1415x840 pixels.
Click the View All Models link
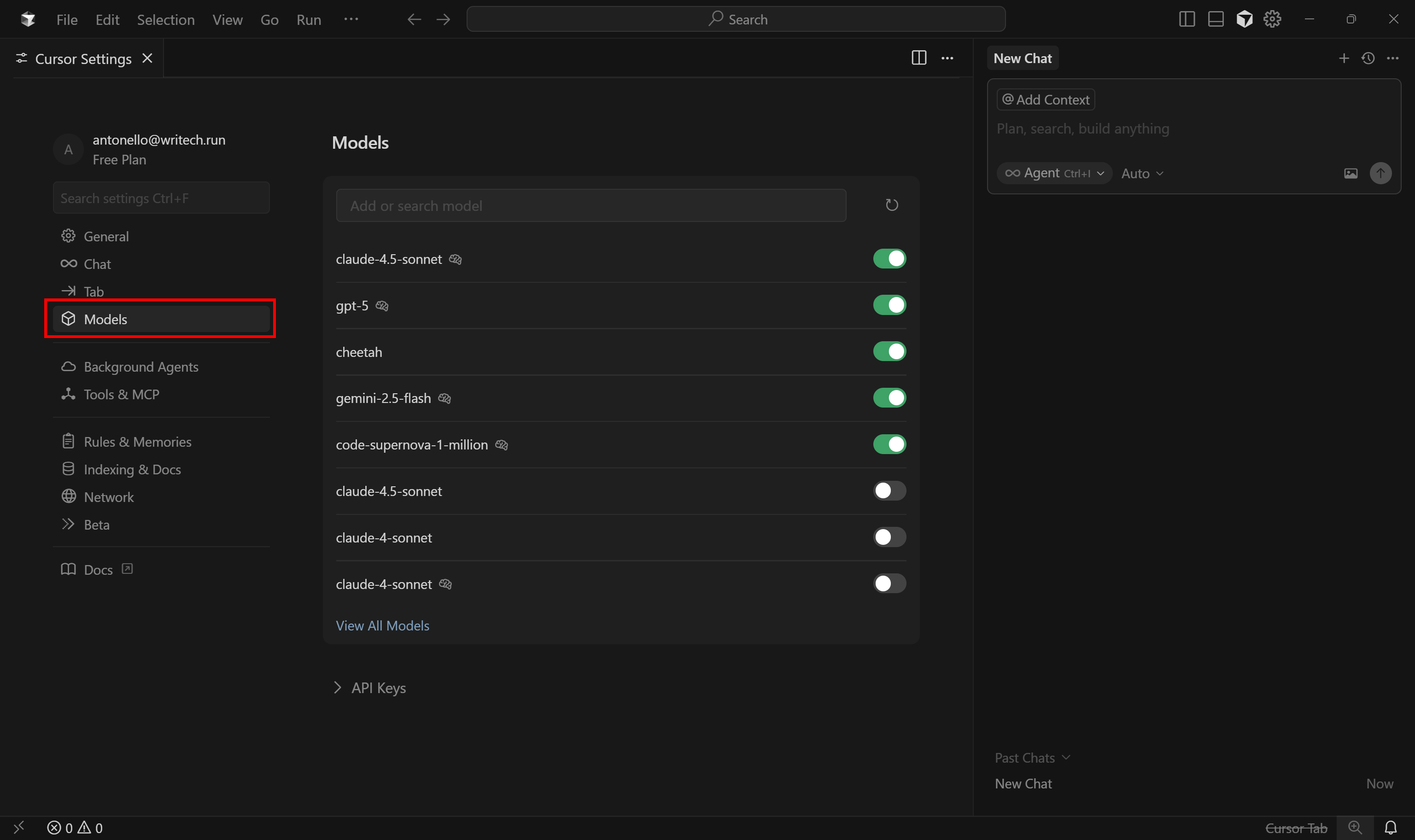(382, 625)
